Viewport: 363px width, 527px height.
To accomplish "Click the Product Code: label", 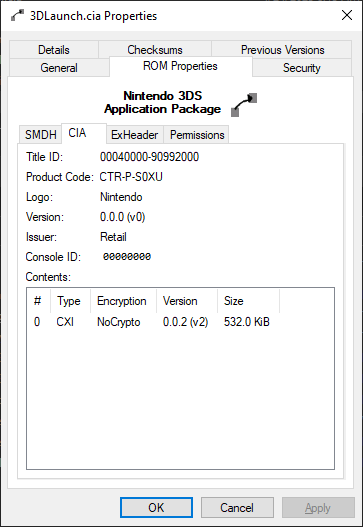I will point(60,177).
